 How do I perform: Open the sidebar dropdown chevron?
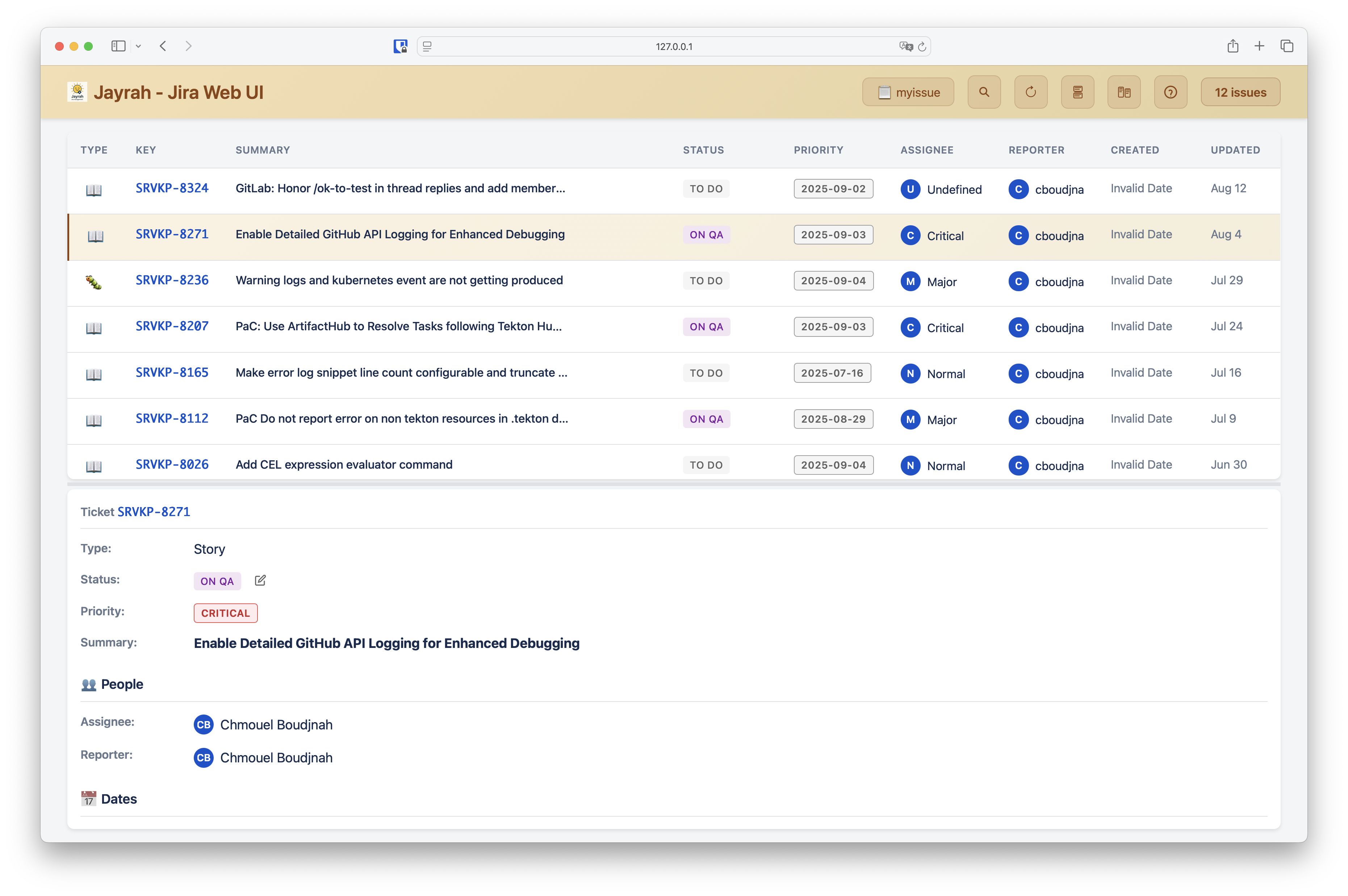[138, 46]
